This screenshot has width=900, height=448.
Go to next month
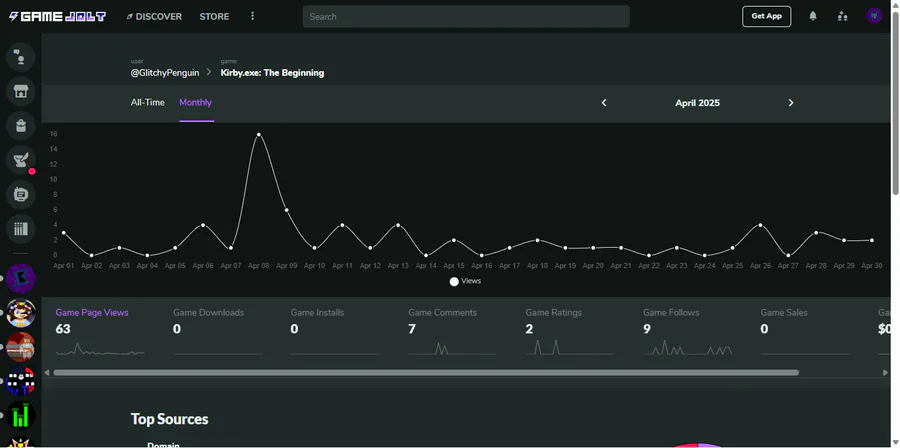[791, 103]
